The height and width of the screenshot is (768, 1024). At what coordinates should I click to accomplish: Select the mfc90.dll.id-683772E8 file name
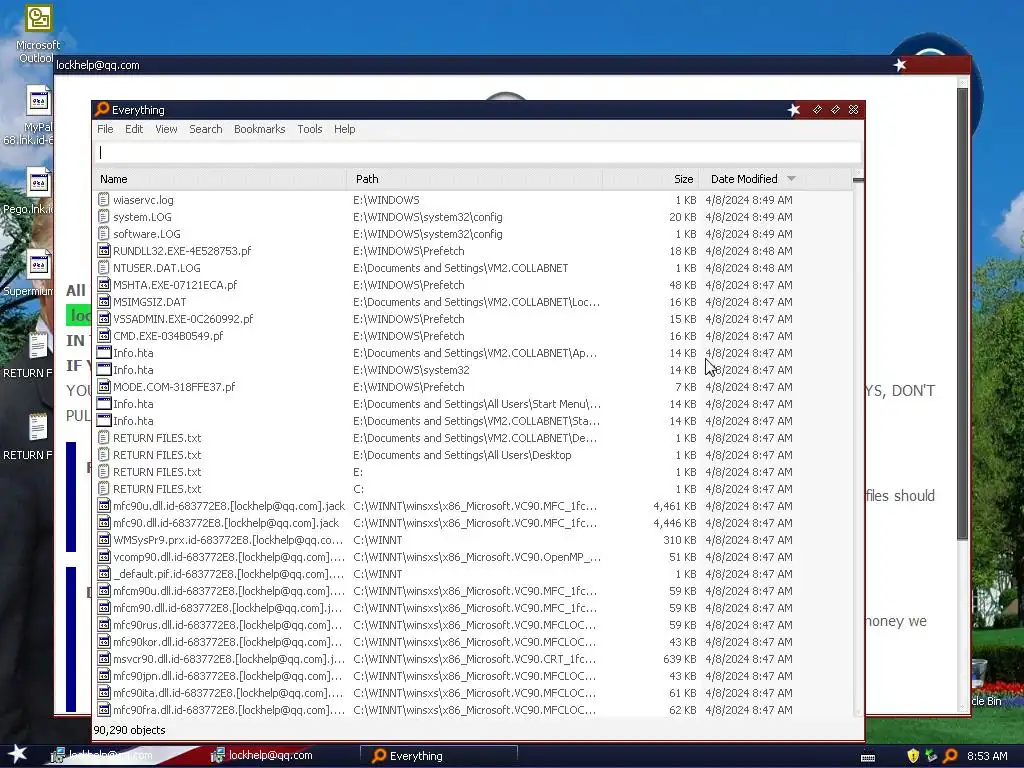[226, 523]
